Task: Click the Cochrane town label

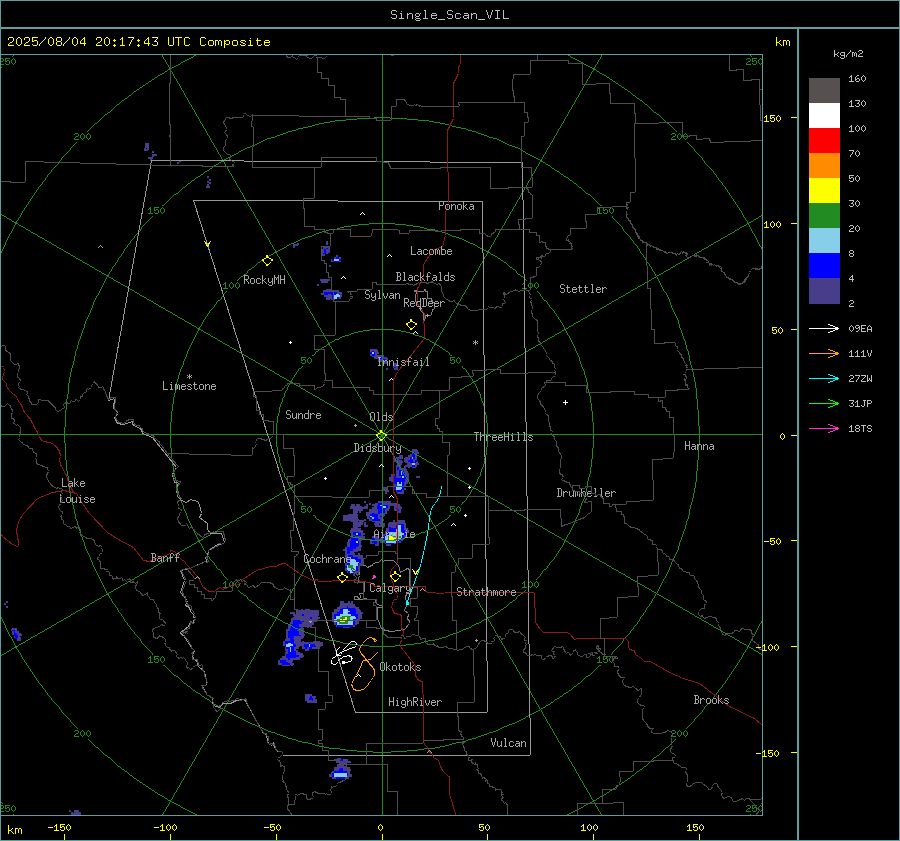Action: click(x=327, y=559)
